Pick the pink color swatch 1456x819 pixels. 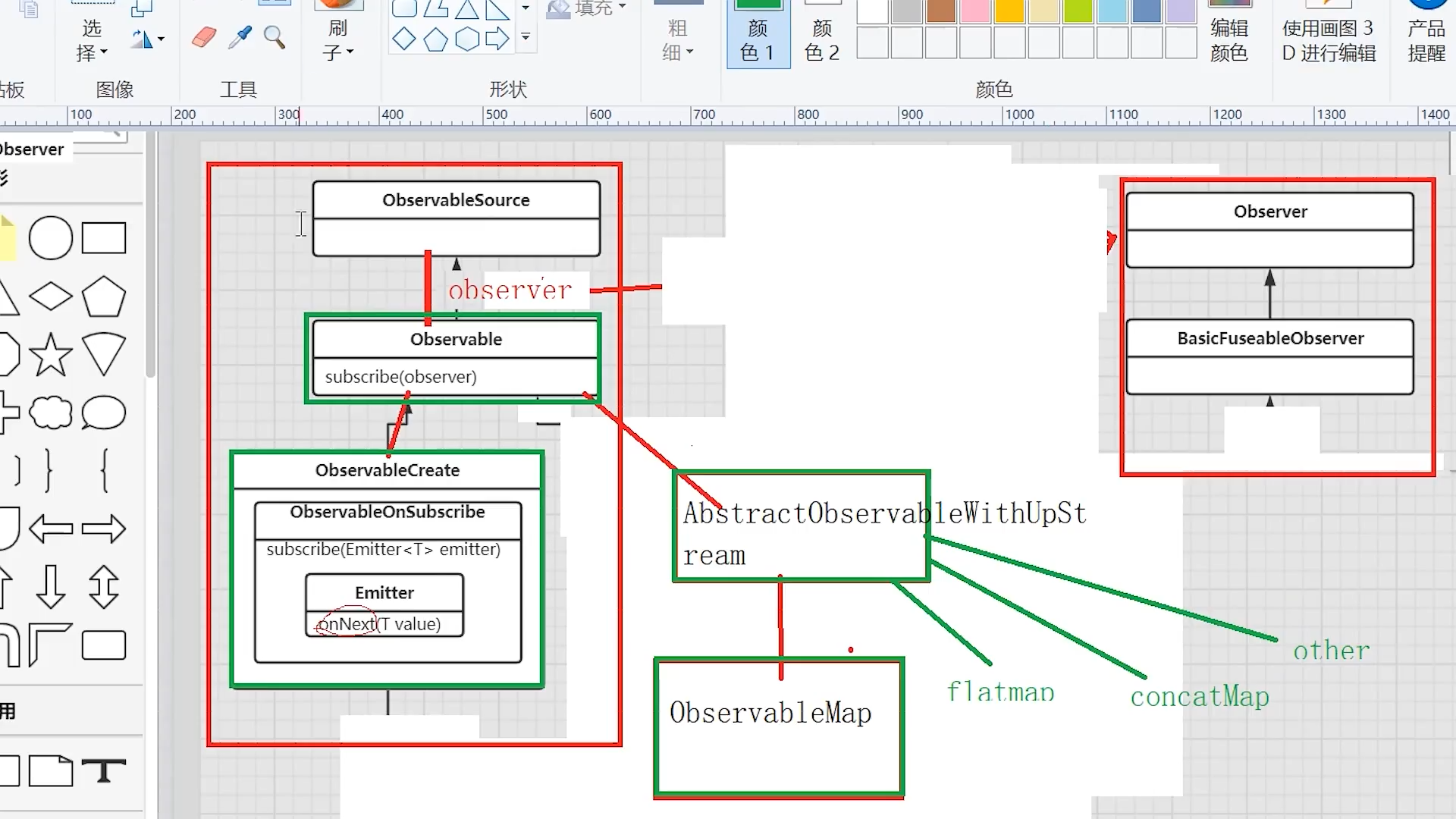point(974,11)
